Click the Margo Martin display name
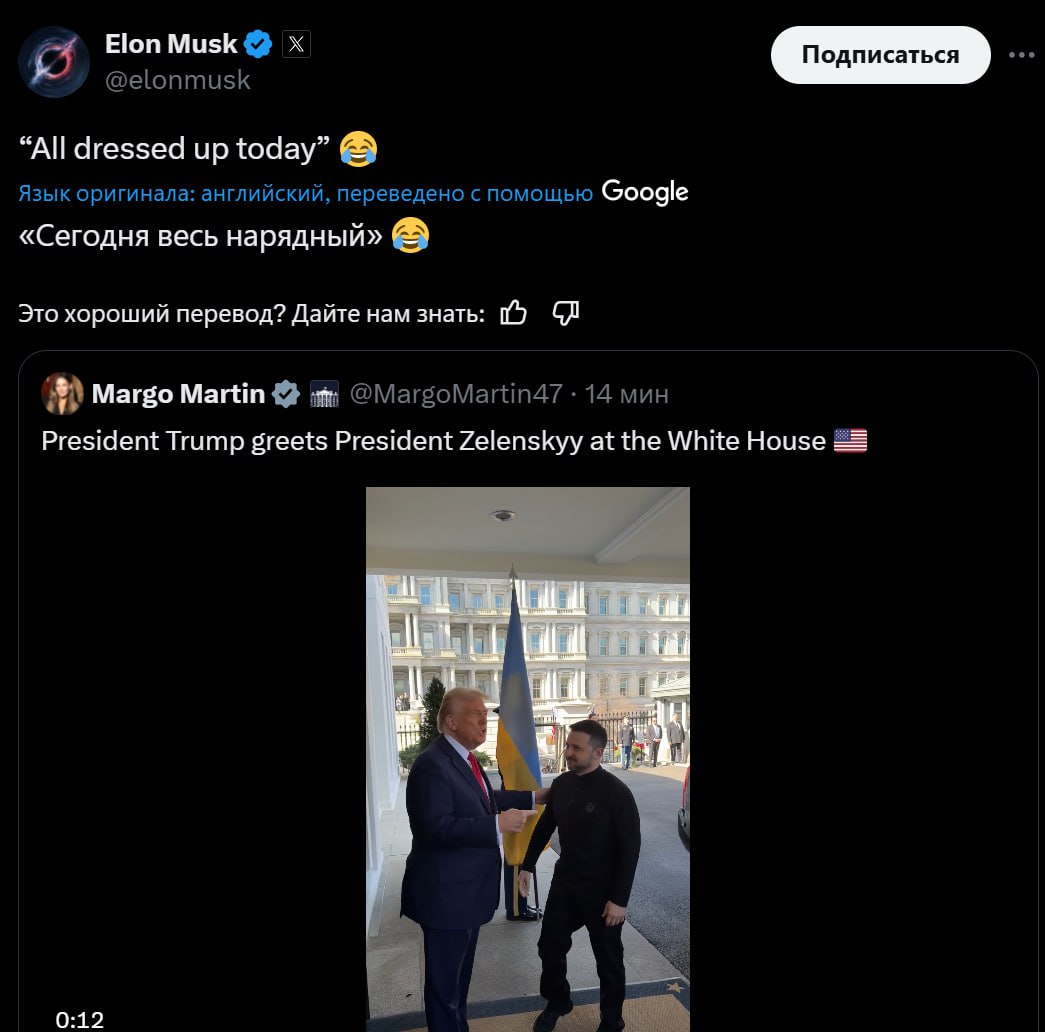Image resolution: width=1045 pixels, height=1032 pixels. coord(178,394)
